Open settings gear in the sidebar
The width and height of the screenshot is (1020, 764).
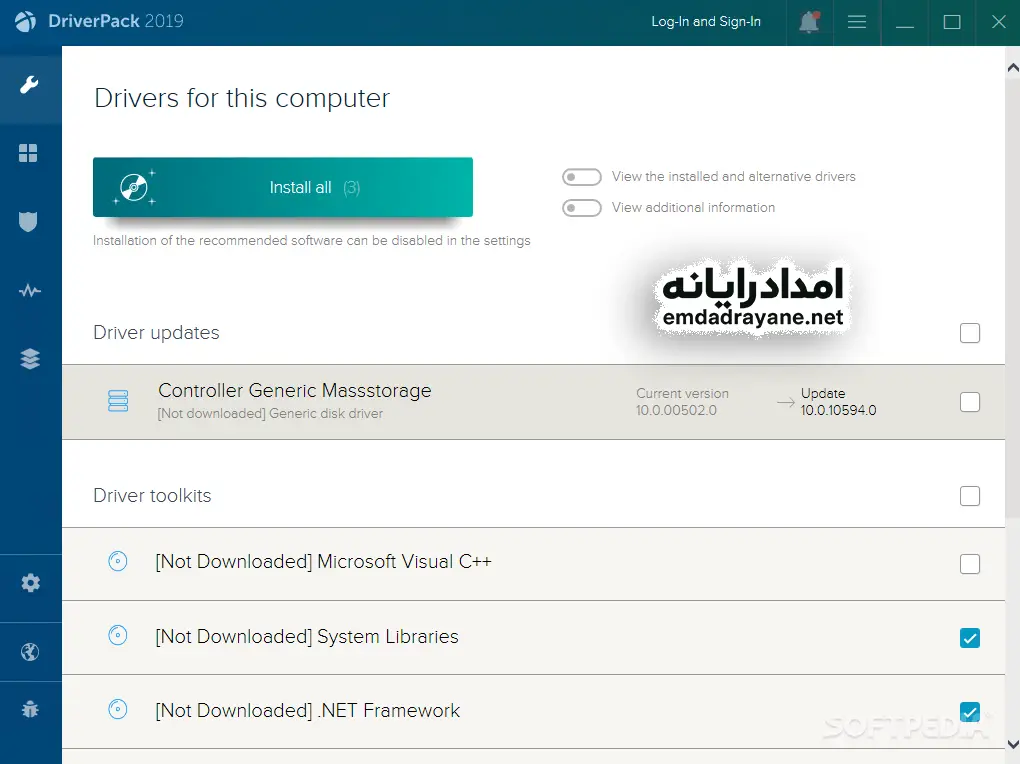click(30, 583)
